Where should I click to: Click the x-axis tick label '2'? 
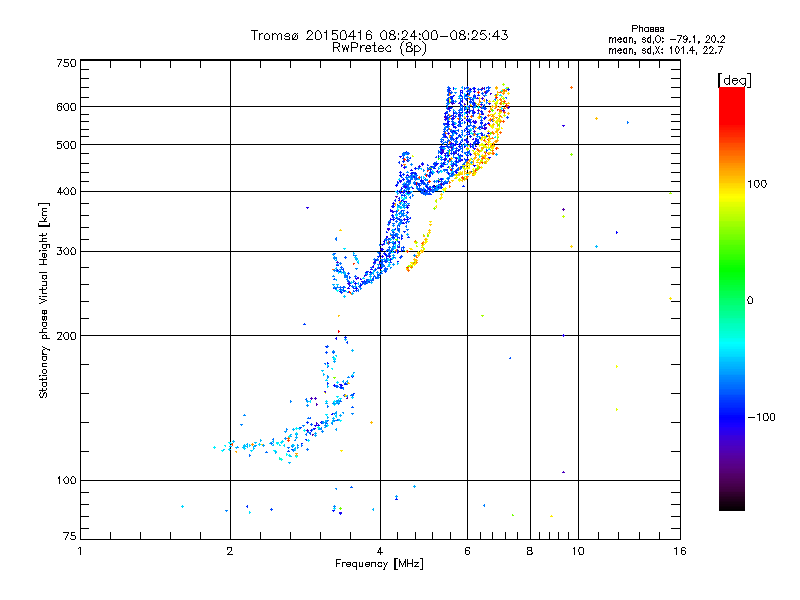(230, 551)
